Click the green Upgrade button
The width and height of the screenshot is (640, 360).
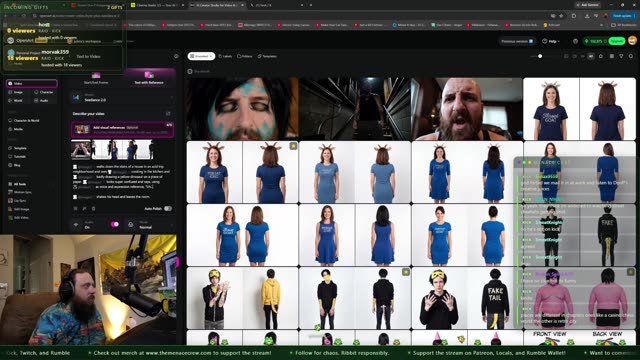pyautogui.click(x=617, y=41)
